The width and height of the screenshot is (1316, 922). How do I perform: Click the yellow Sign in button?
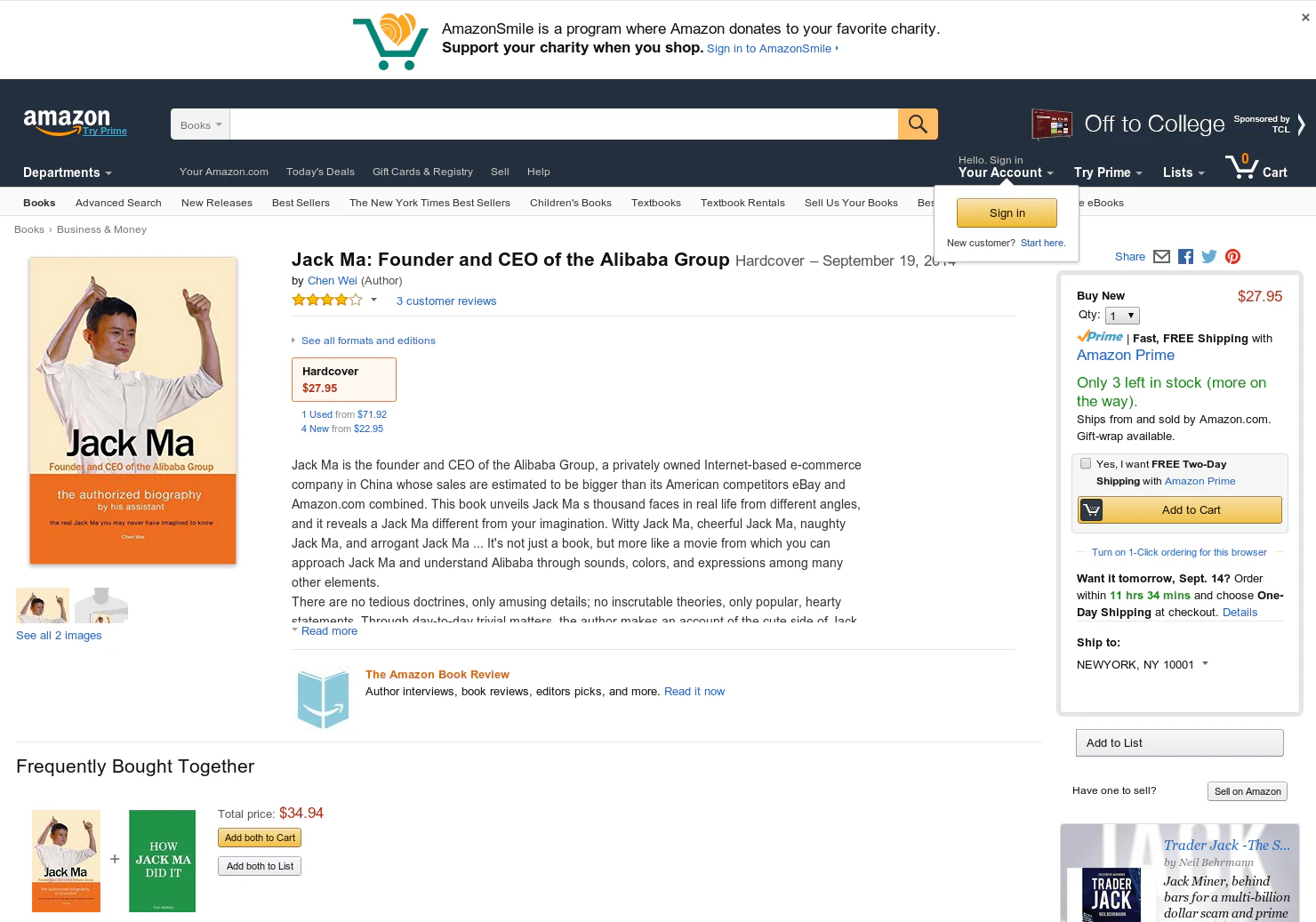1007,213
